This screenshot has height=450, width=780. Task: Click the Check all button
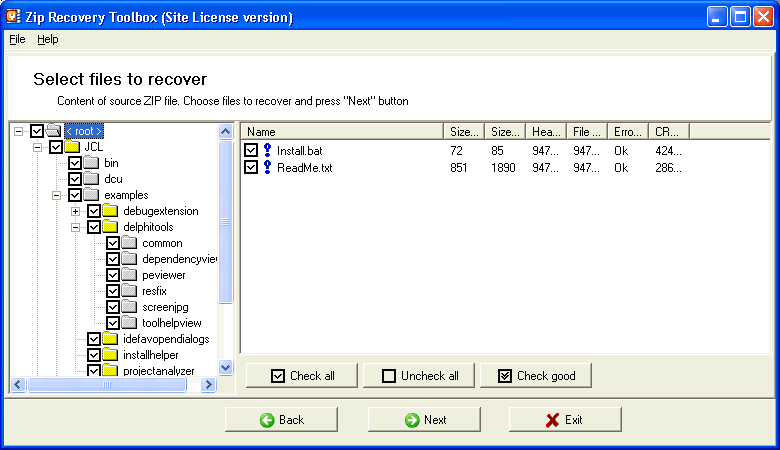click(301, 375)
